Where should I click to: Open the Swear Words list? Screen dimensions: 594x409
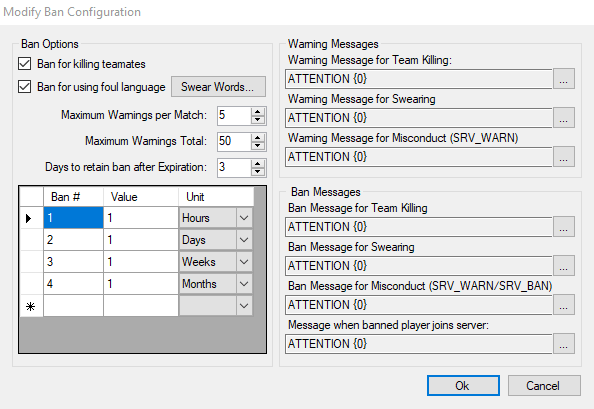(218, 87)
